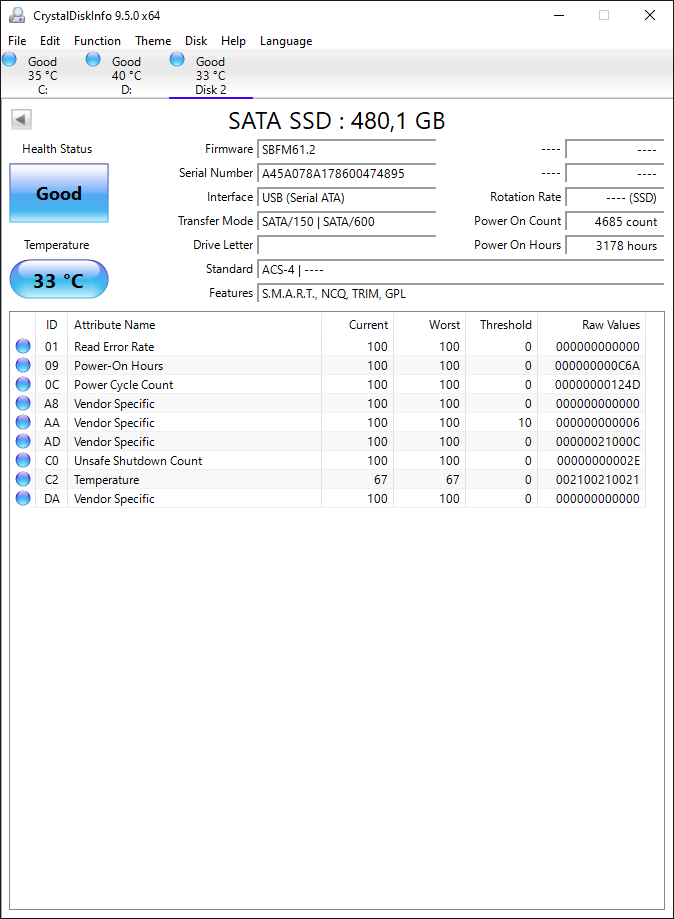Click the Serial Number field

[347, 173]
